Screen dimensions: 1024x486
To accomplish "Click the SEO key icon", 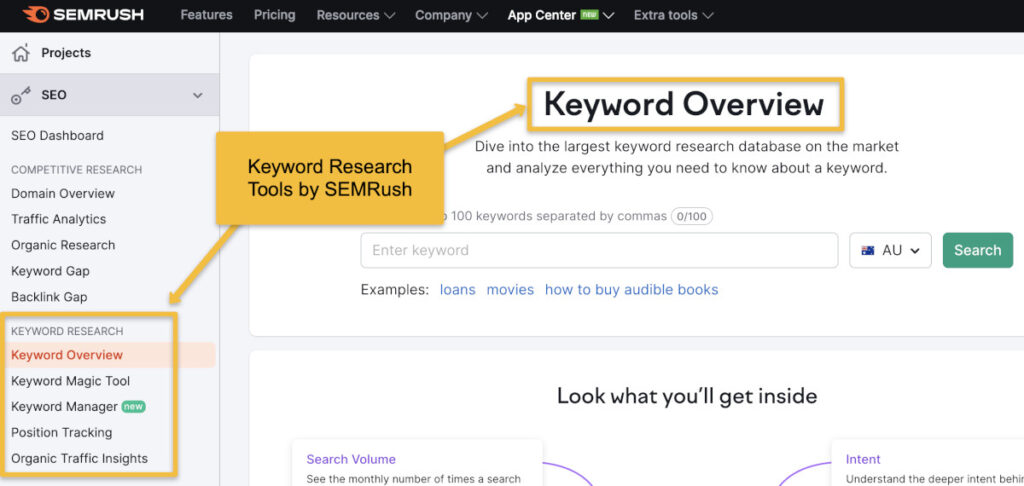I will [21, 95].
